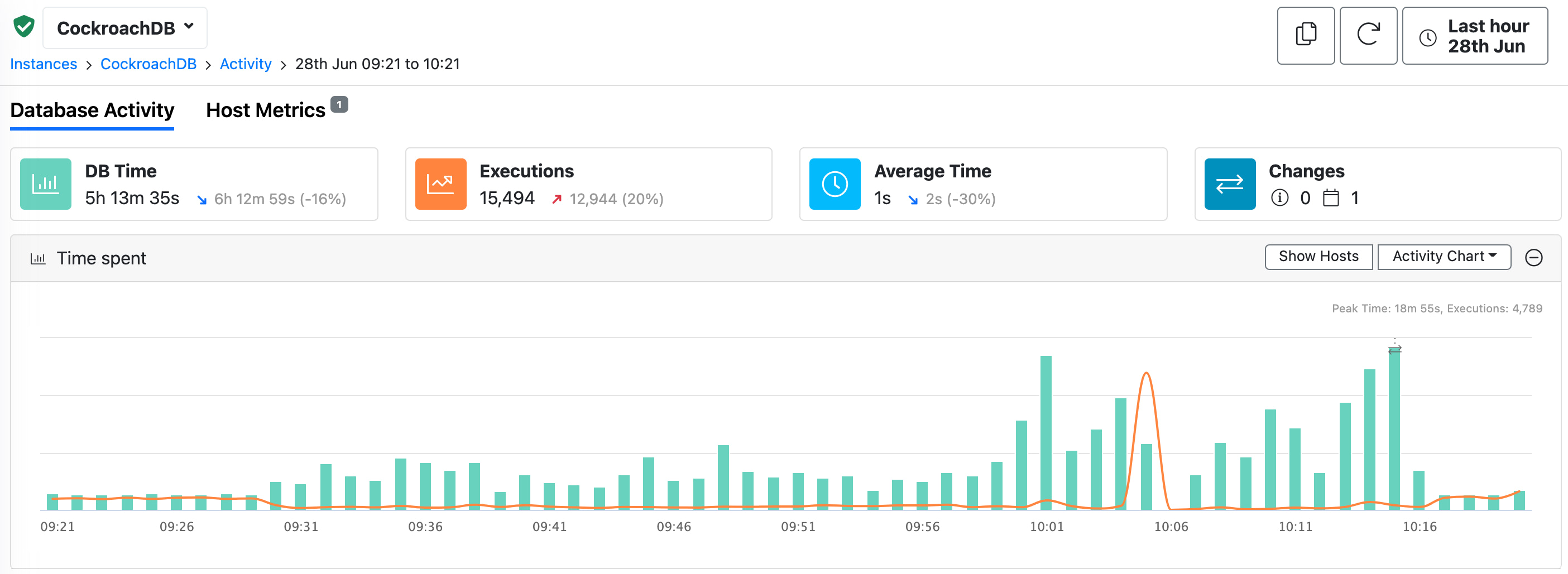Refresh the activity data

(x=1368, y=35)
